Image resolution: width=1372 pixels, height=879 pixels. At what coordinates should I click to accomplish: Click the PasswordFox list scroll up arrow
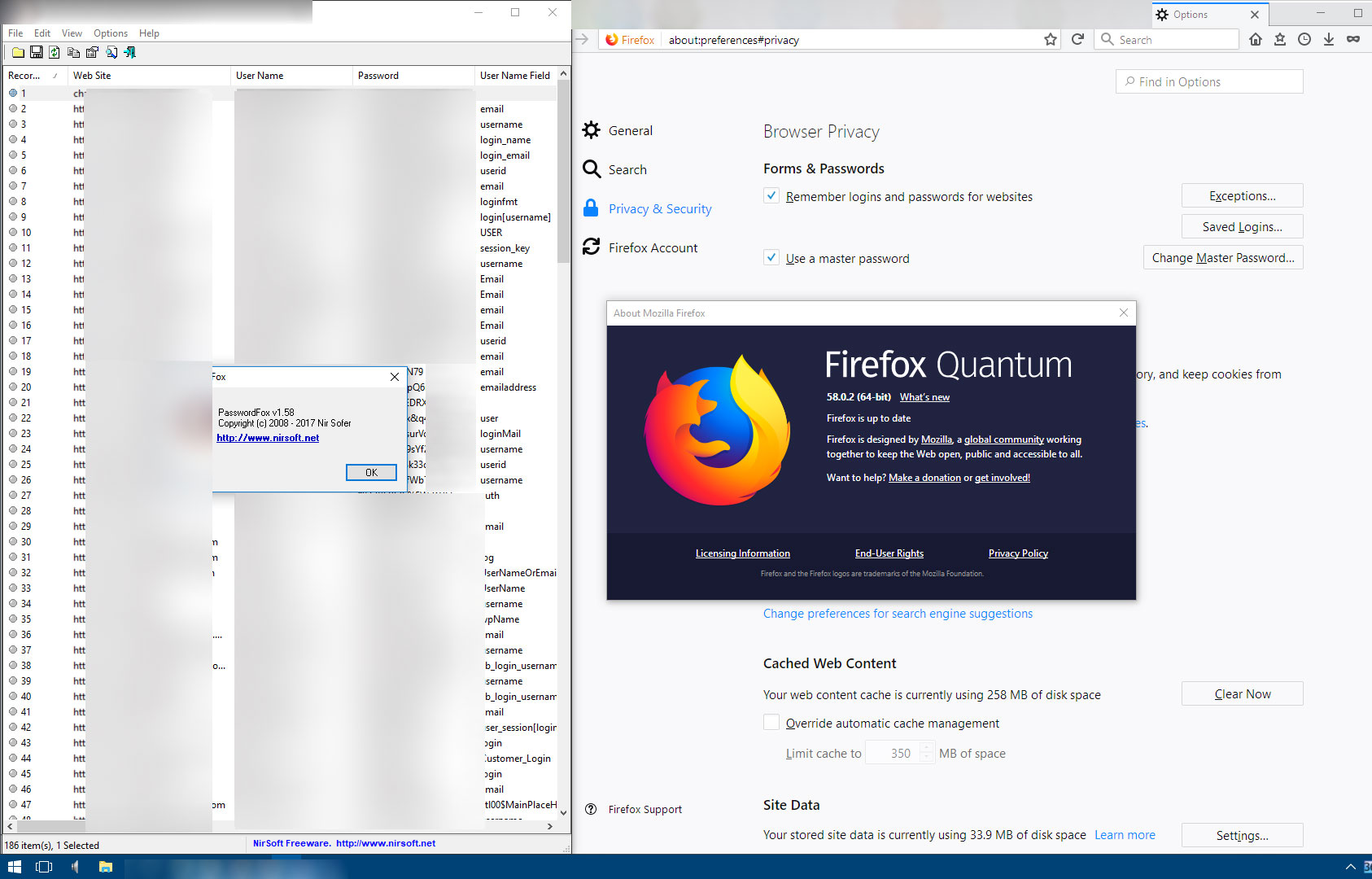[563, 73]
